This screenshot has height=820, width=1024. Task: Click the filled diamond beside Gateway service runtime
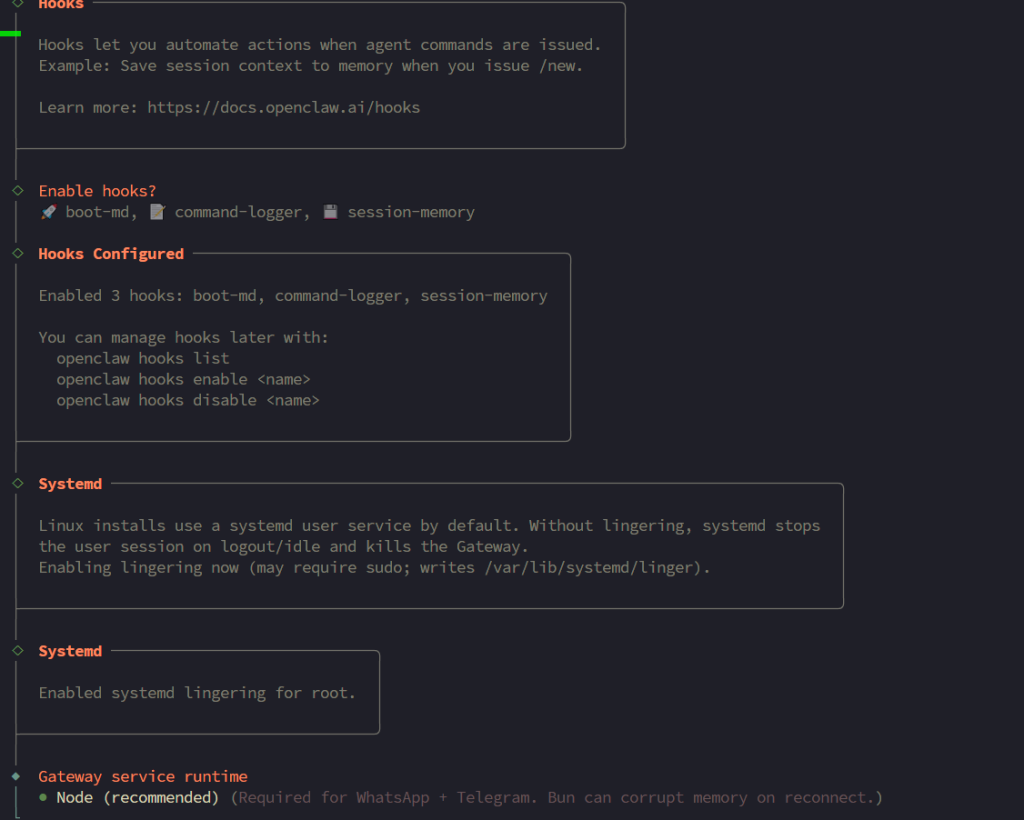(16, 776)
